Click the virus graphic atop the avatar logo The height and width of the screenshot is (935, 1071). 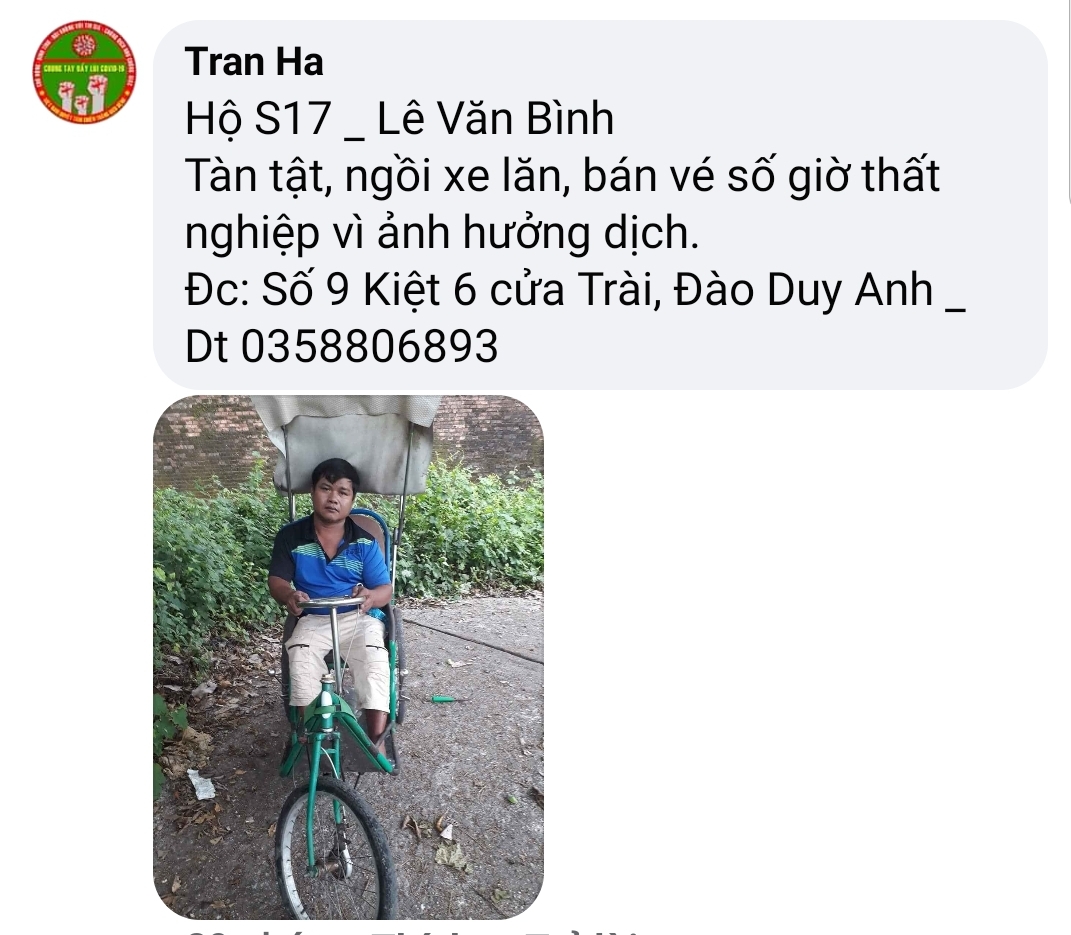[84, 45]
